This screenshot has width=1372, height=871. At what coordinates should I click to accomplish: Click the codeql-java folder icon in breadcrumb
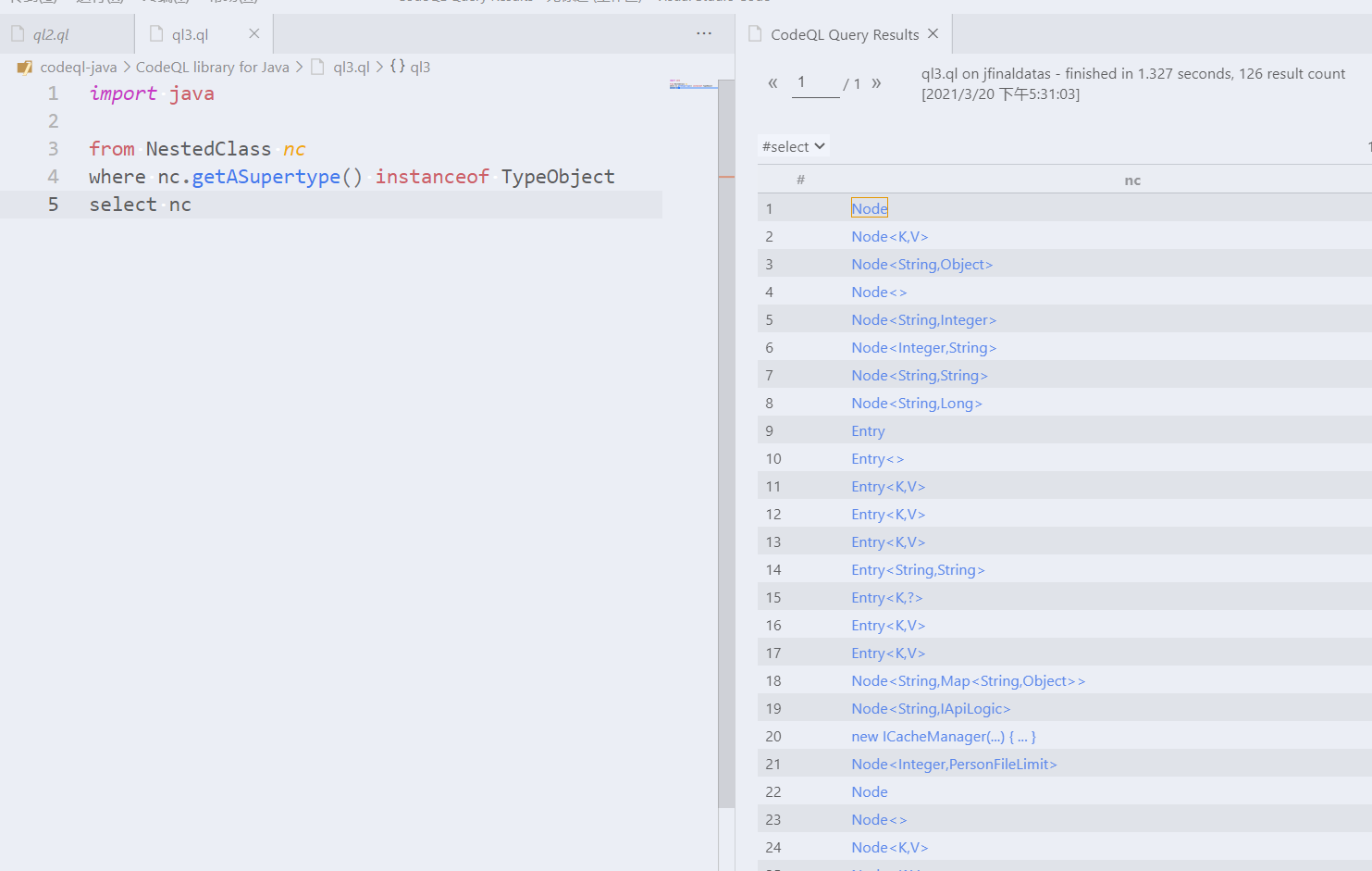click(25, 67)
